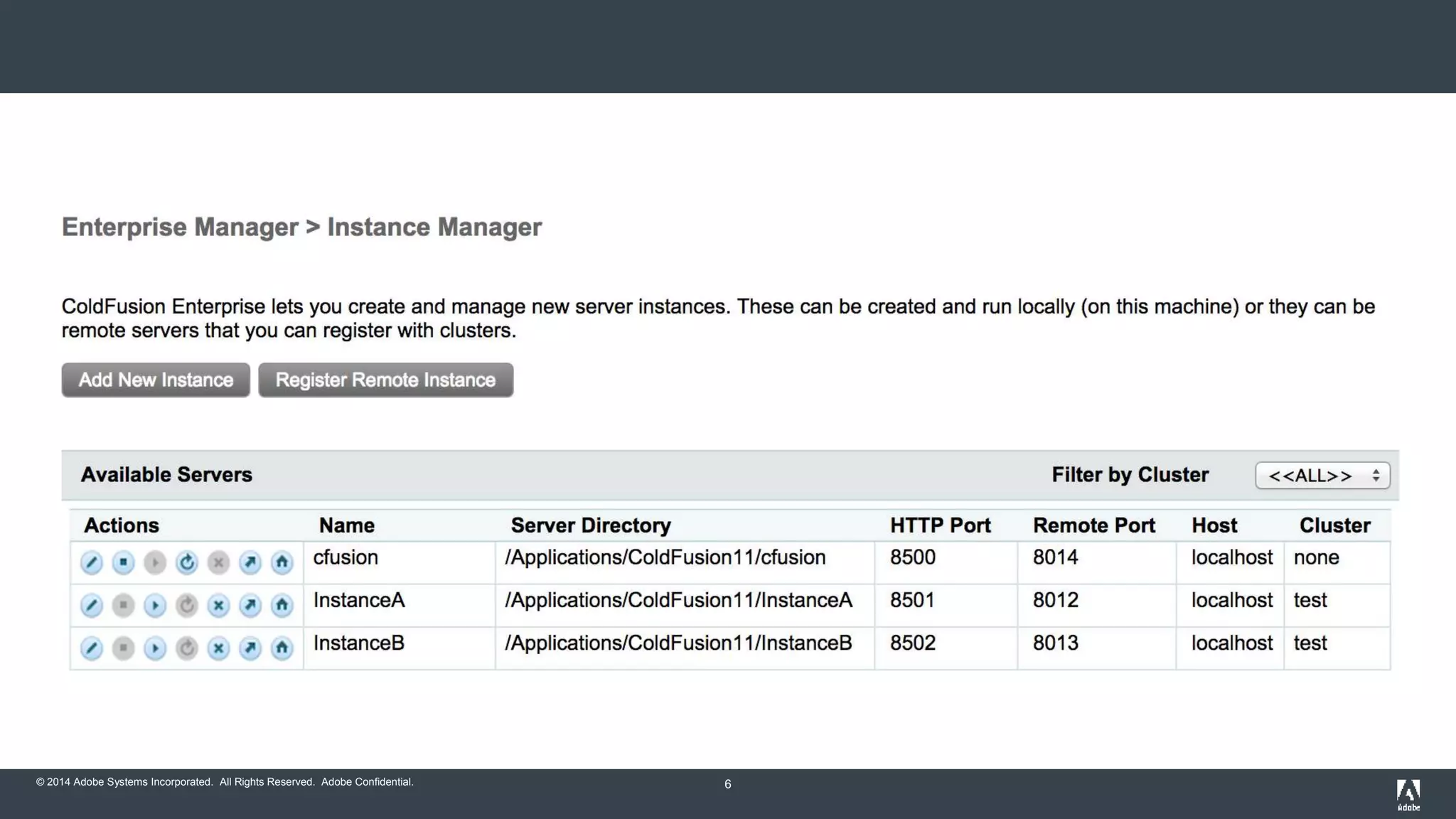Launch cfusion website via the arrow icon
1456x819 pixels.
coord(250,563)
